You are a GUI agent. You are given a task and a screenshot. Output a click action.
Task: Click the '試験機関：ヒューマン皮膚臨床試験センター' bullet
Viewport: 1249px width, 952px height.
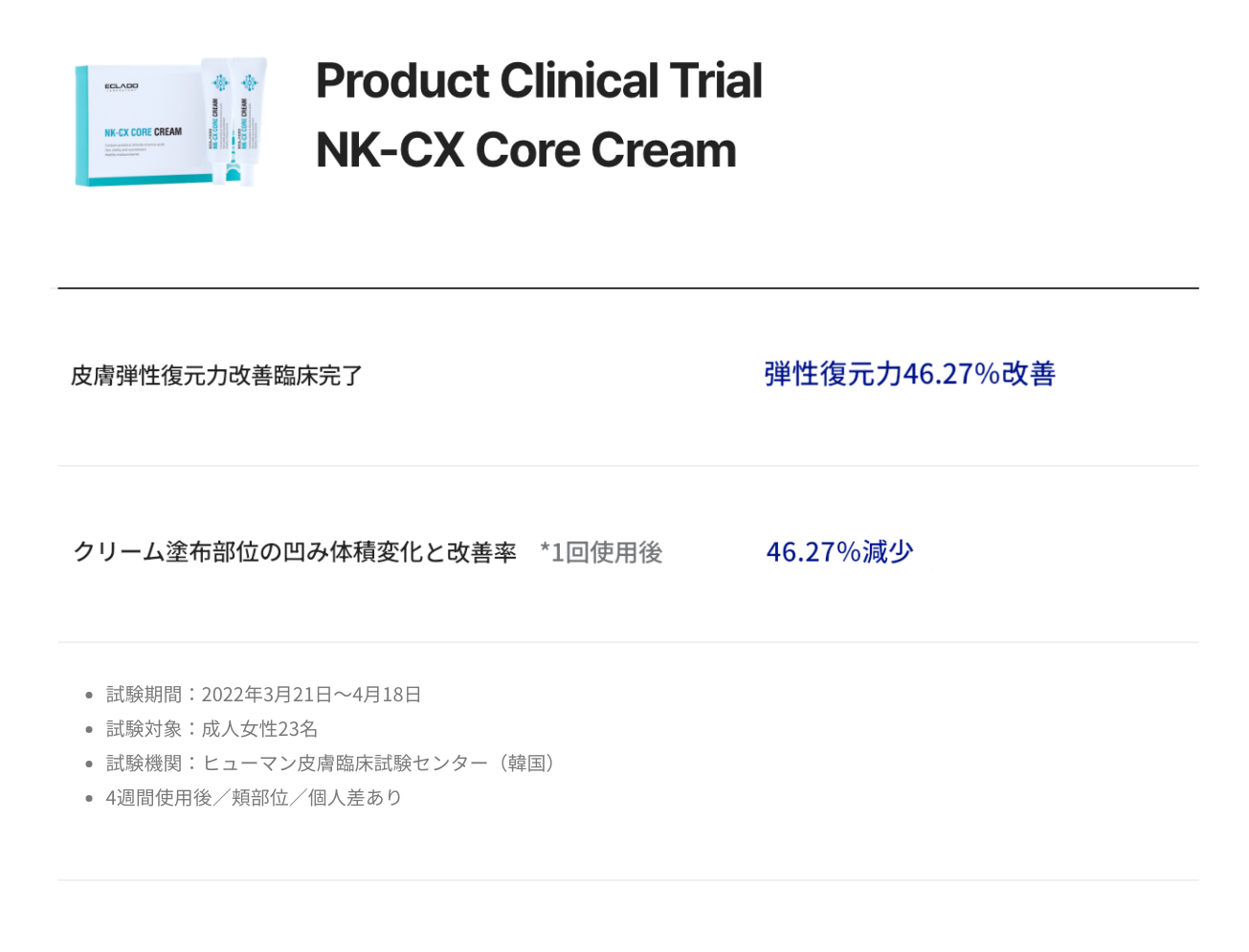tap(332, 764)
